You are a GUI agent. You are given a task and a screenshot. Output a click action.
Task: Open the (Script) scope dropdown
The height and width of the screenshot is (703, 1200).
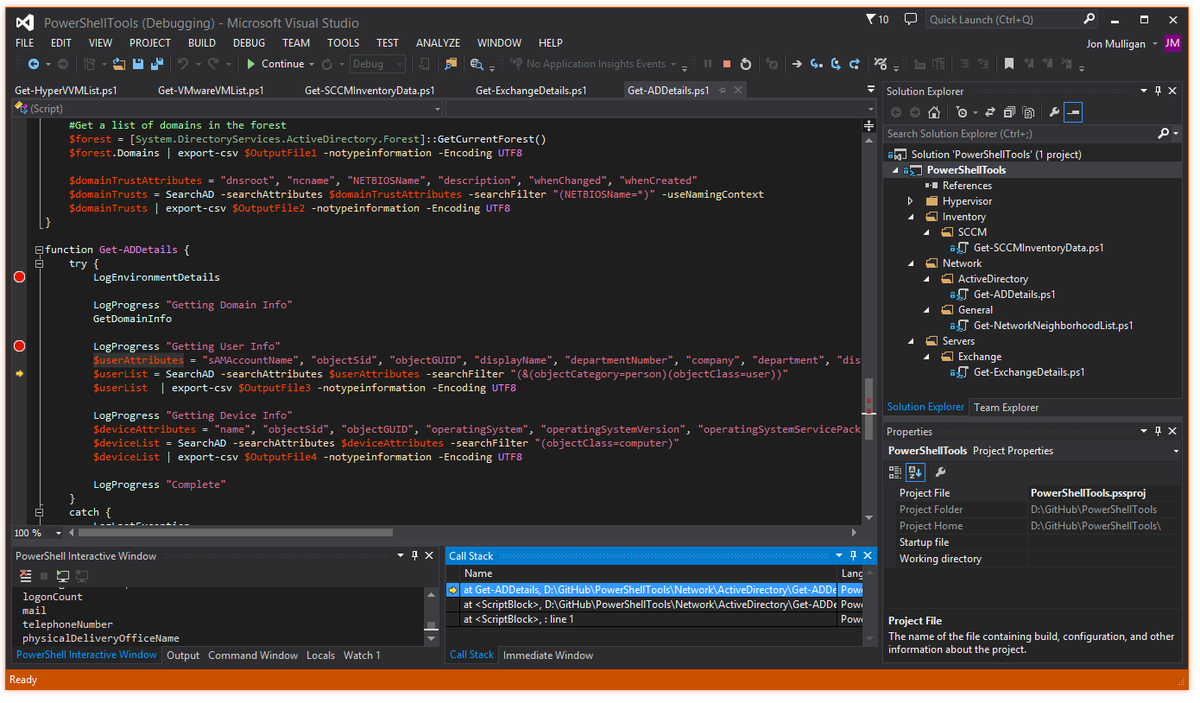tap(230, 108)
